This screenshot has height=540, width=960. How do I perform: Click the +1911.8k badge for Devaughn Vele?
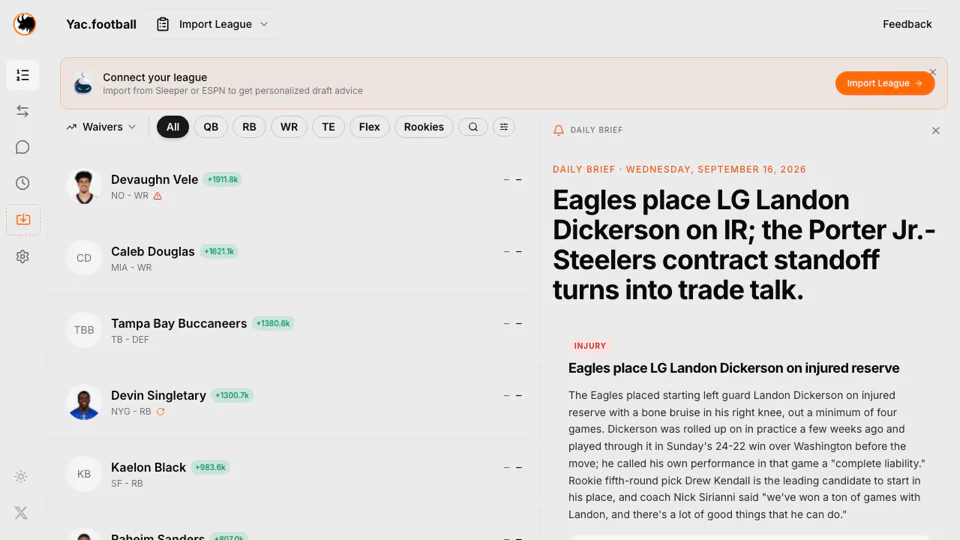click(222, 179)
